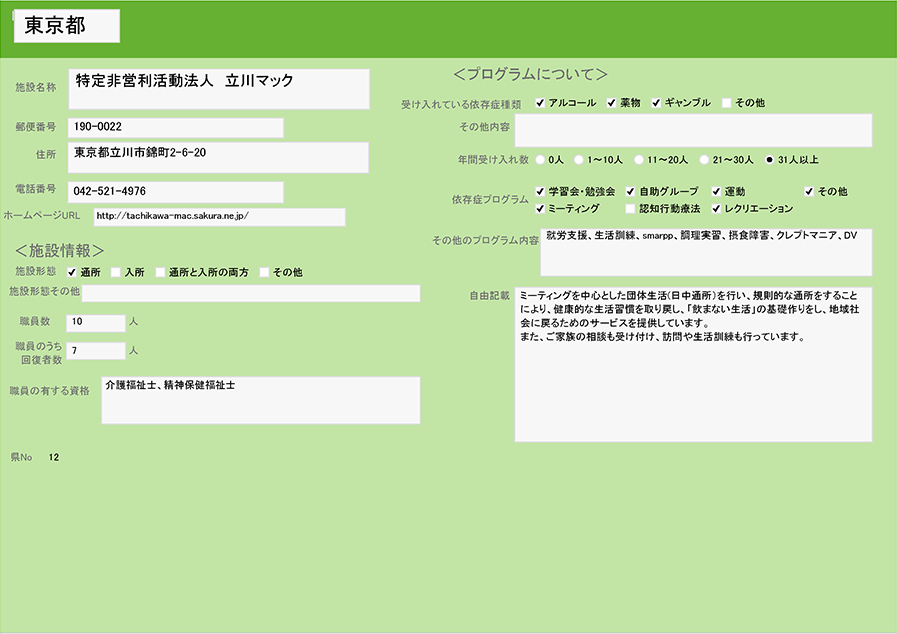This screenshot has width=897, height=634.
Task: Enable the 認知行動療法 checkbox
Action: pos(630,209)
